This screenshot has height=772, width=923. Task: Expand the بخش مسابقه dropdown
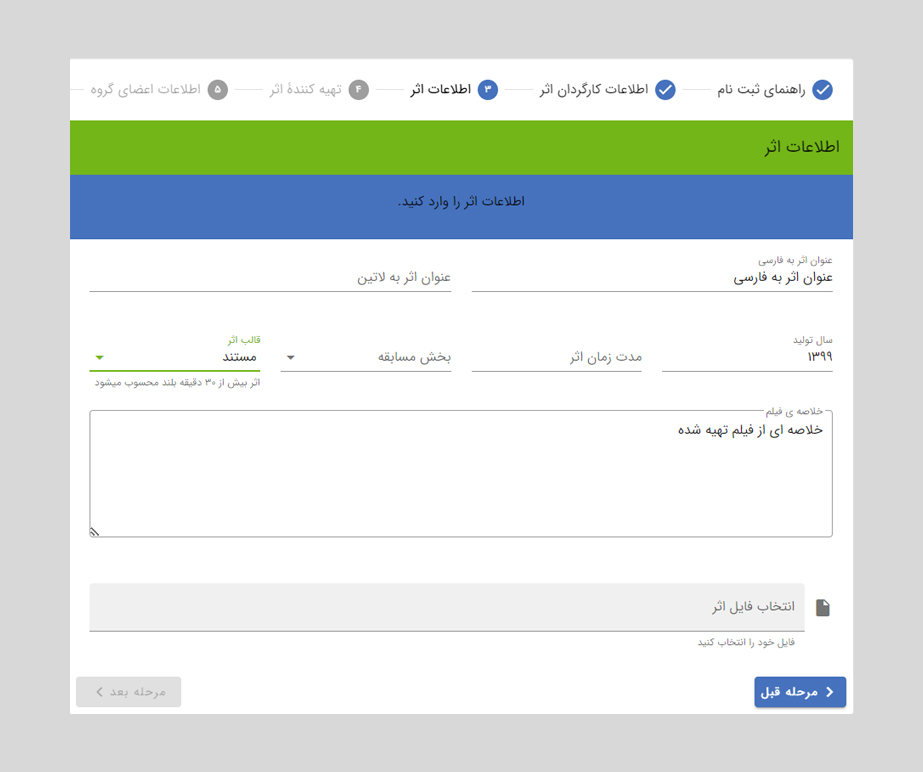click(290, 357)
